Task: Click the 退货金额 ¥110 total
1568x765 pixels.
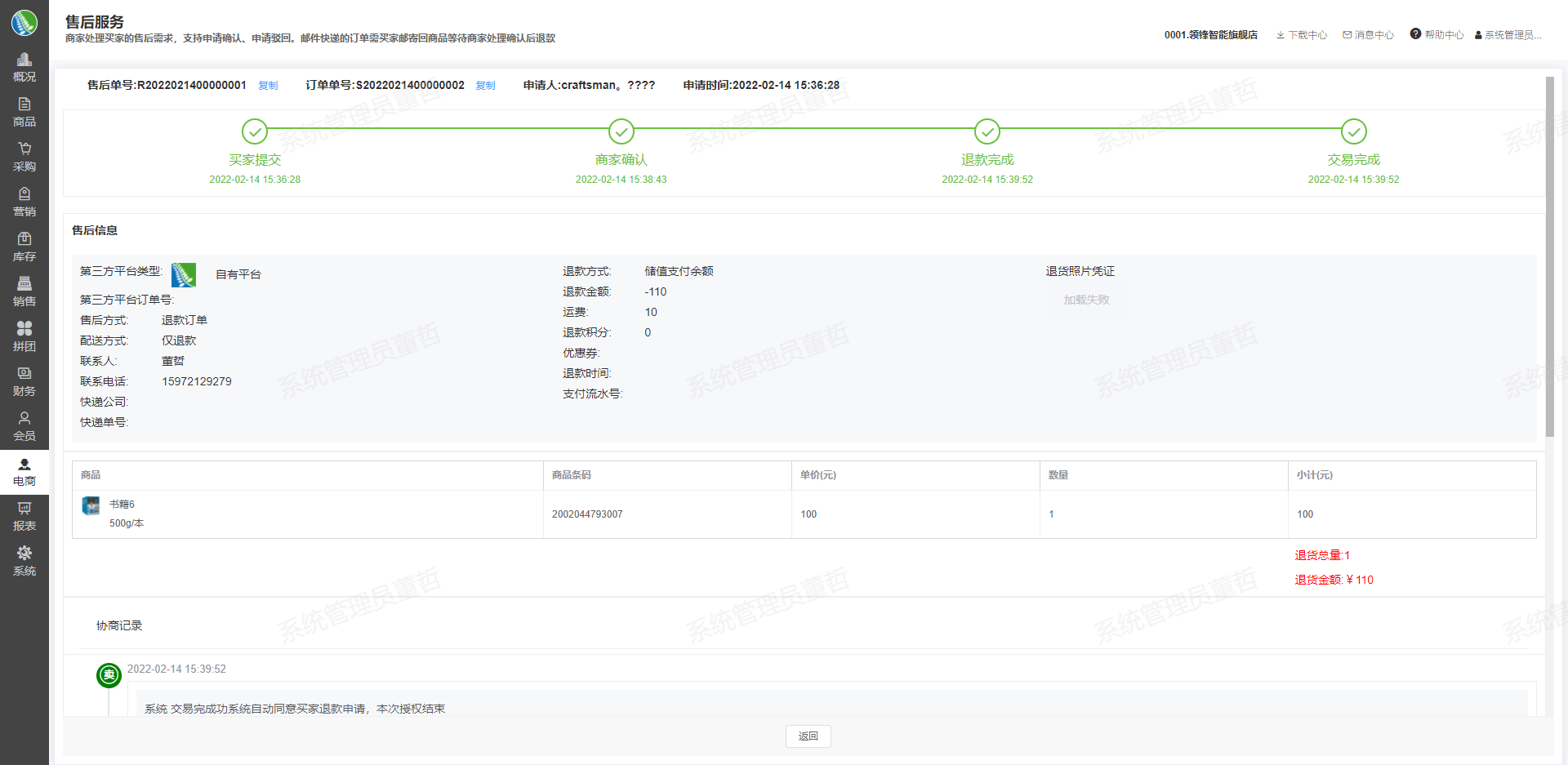Action: (x=1334, y=580)
